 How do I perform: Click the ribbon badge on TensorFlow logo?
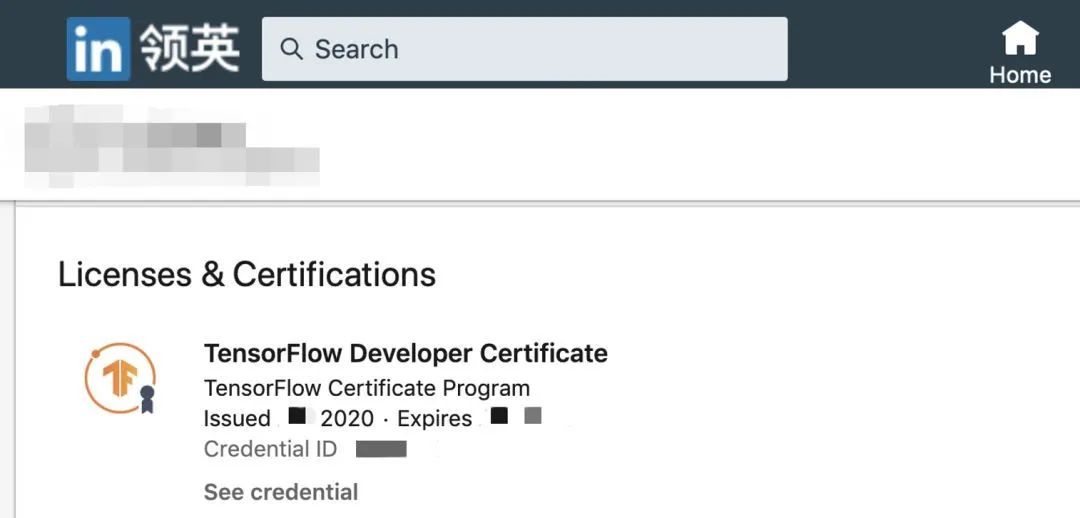click(147, 399)
